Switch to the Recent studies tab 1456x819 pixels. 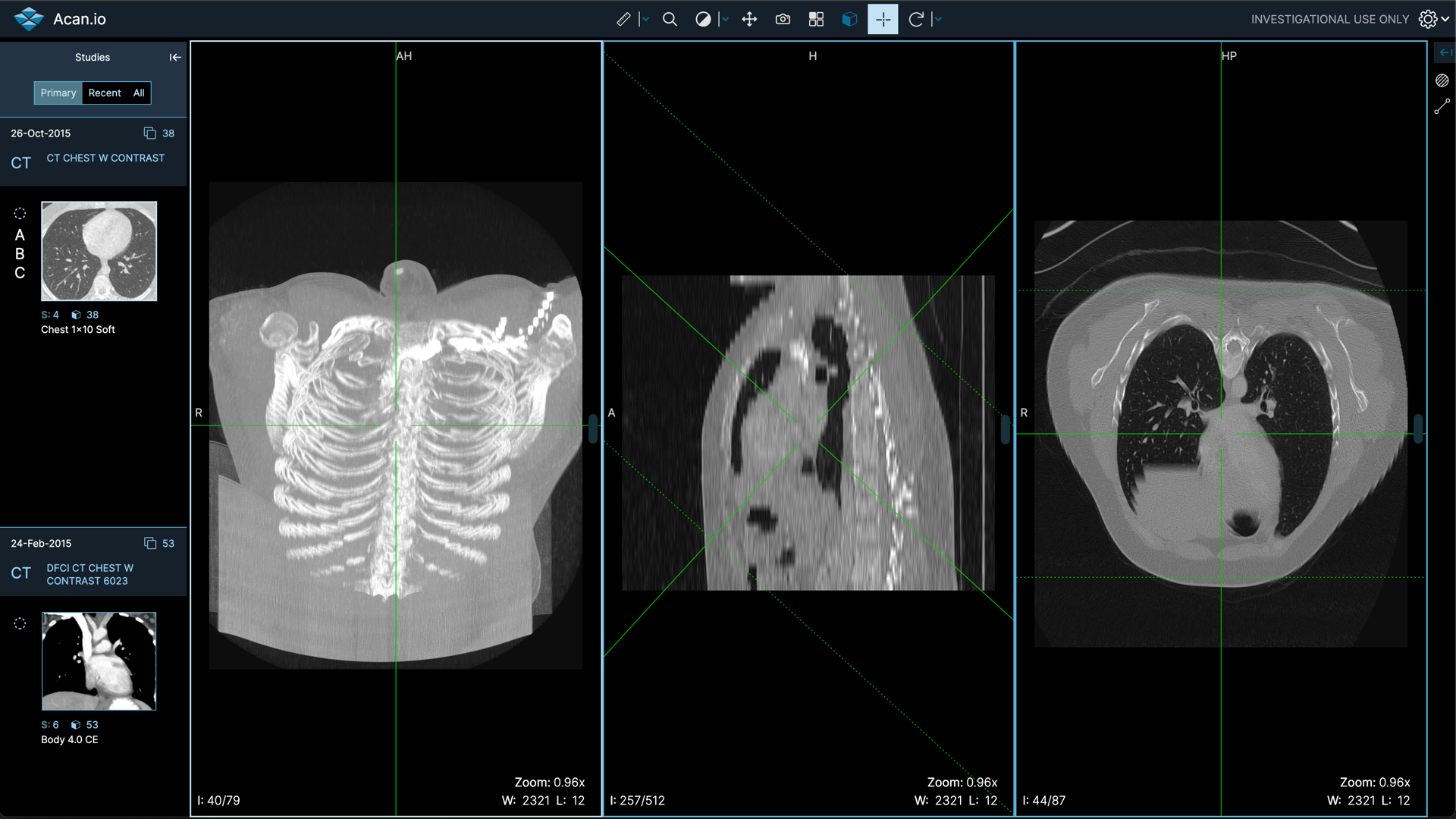[x=105, y=93]
